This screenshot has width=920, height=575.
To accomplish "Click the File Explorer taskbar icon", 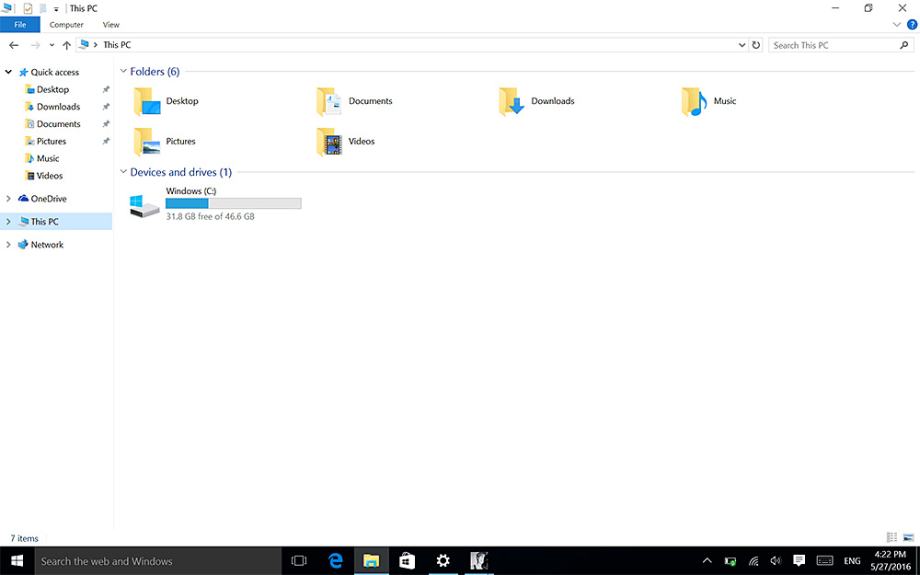I will pyautogui.click(x=371, y=561).
